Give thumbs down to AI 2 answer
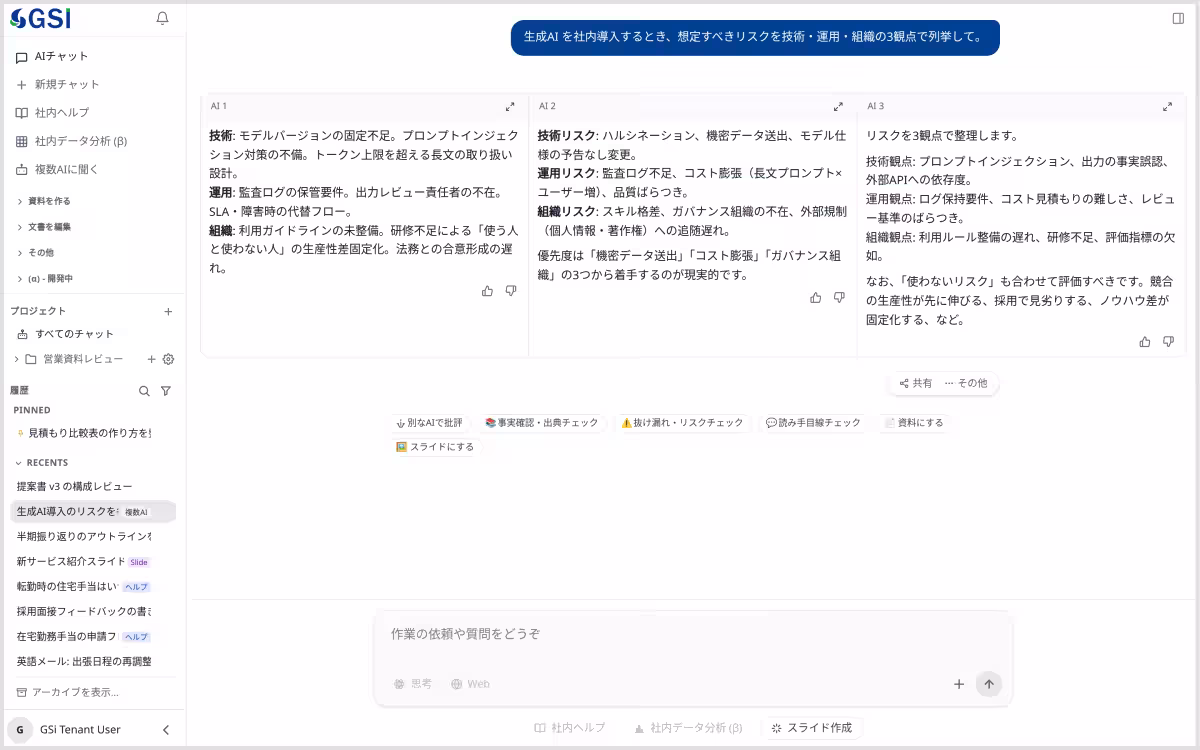 [839, 298]
